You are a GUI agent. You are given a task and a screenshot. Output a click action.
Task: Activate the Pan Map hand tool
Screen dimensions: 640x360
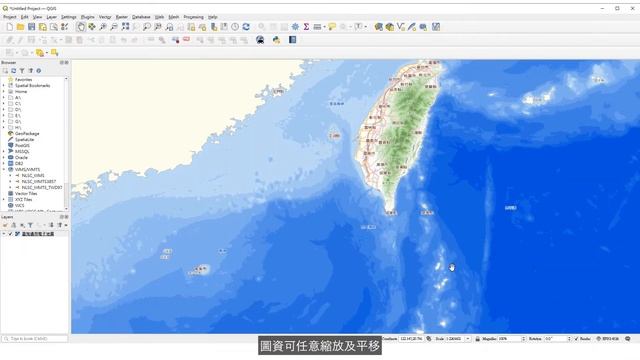(81, 27)
